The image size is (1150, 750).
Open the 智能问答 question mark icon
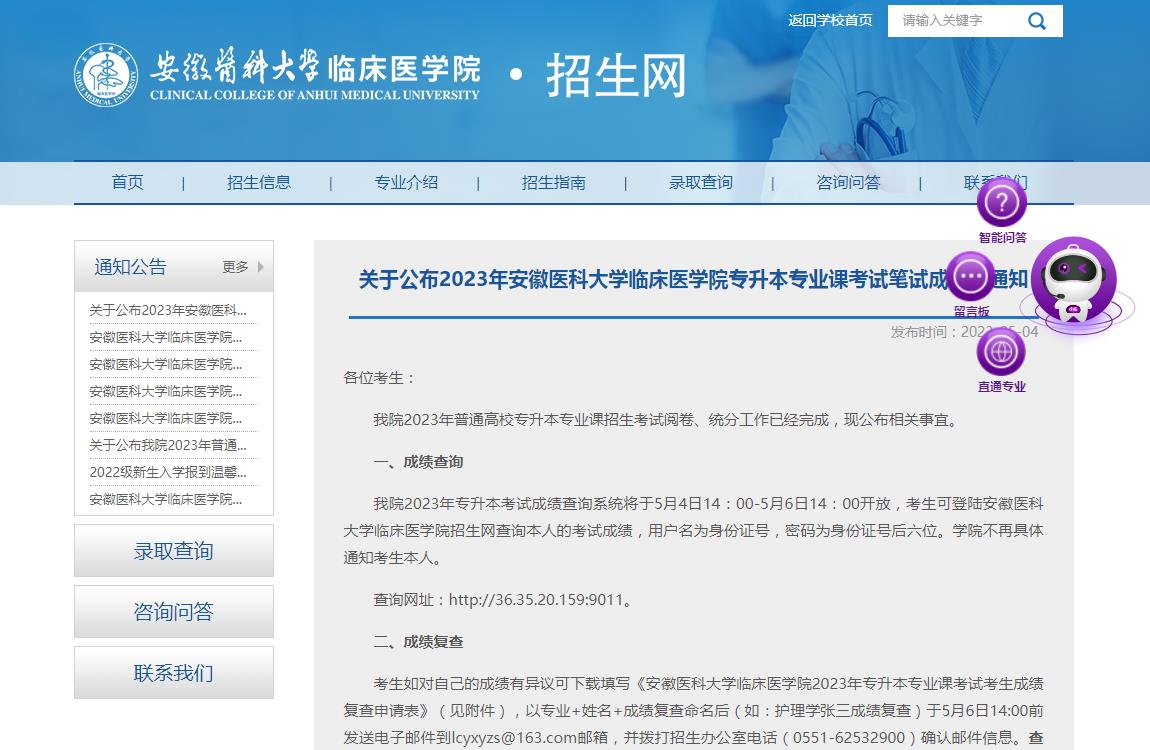pos(1001,202)
